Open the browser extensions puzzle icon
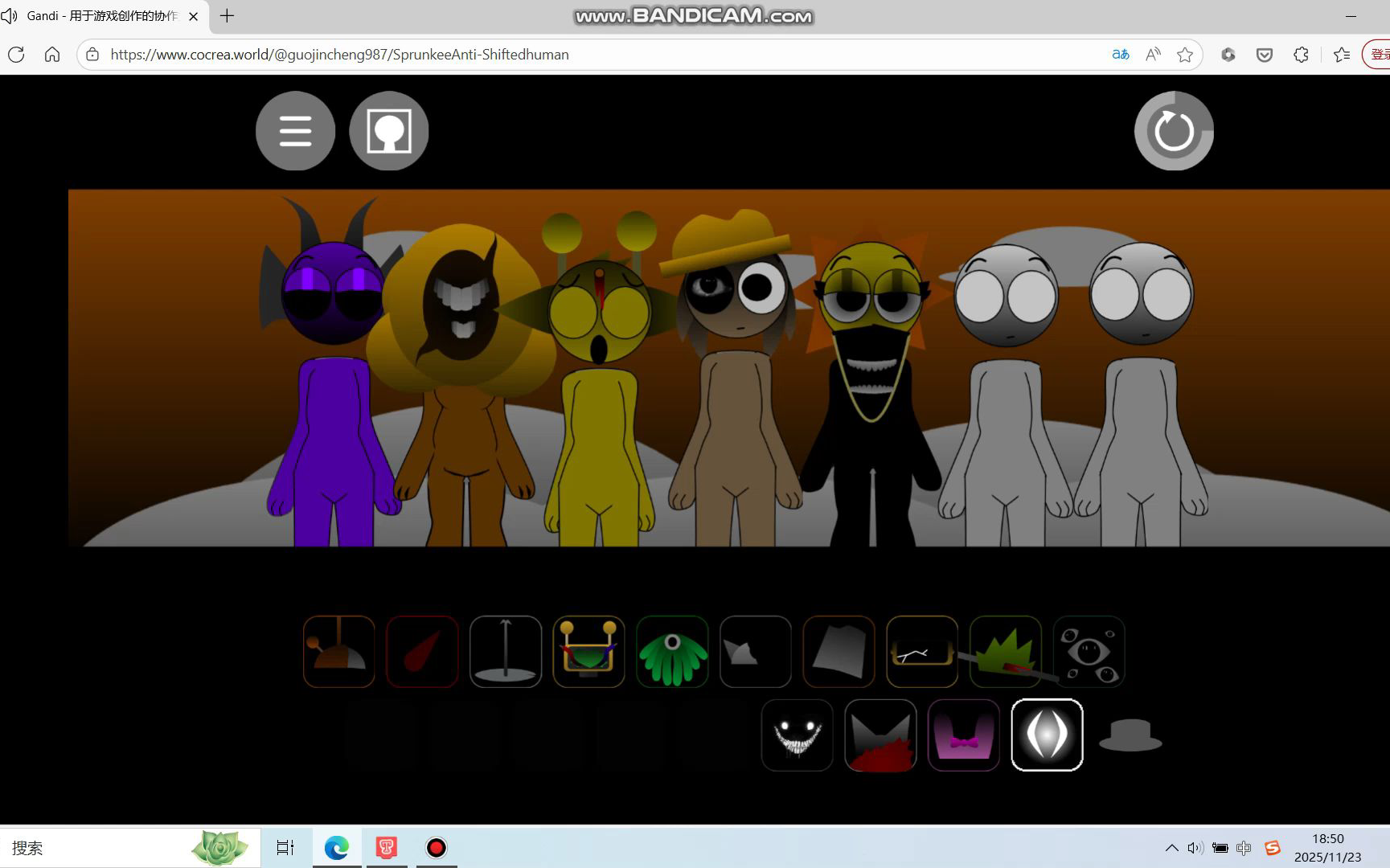Viewport: 1390px width, 868px height. [1301, 55]
